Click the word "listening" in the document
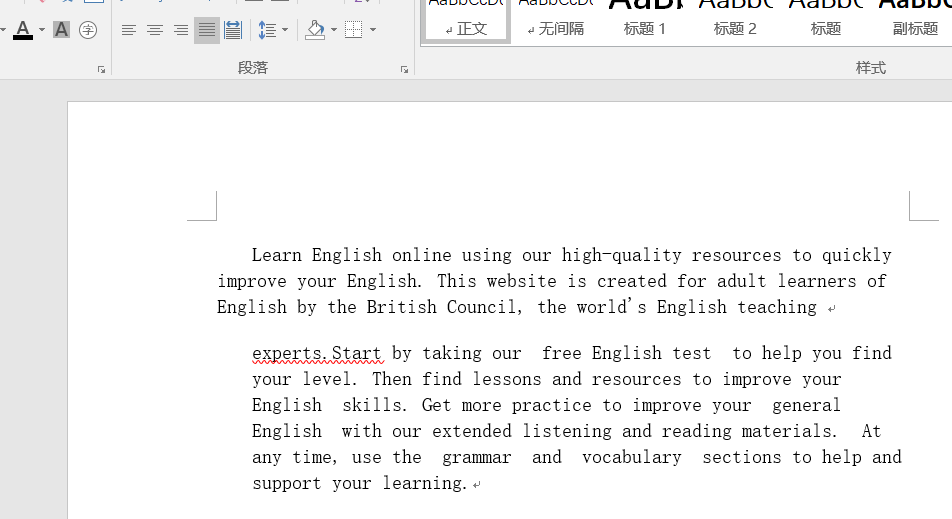The width and height of the screenshot is (952, 519). pyautogui.click(x=567, y=431)
